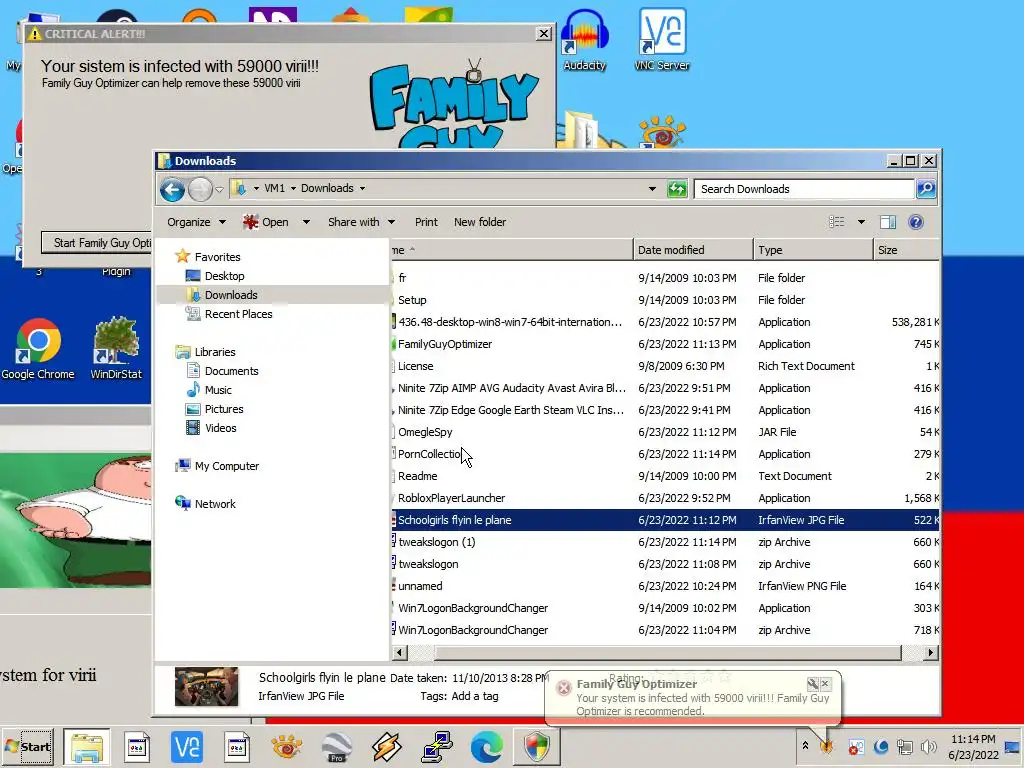Click Start Family Guy Optimizer button
Viewport: 1024px width, 768px height.
(97, 242)
